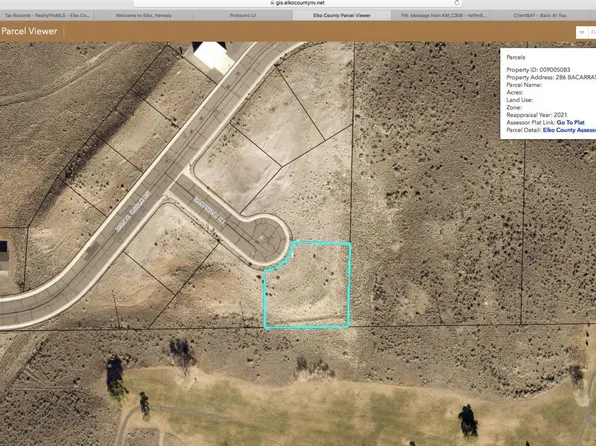The width and height of the screenshot is (596, 446).
Task: Click the Acres: field line
Action: [x=515, y=92]
